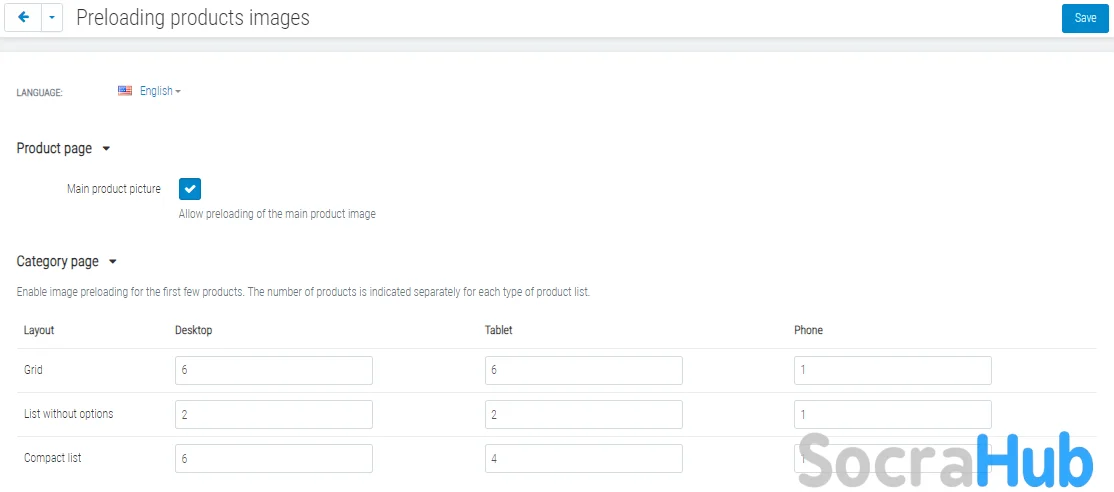Focus the Compact list Desktop field

tap(273, 458)
